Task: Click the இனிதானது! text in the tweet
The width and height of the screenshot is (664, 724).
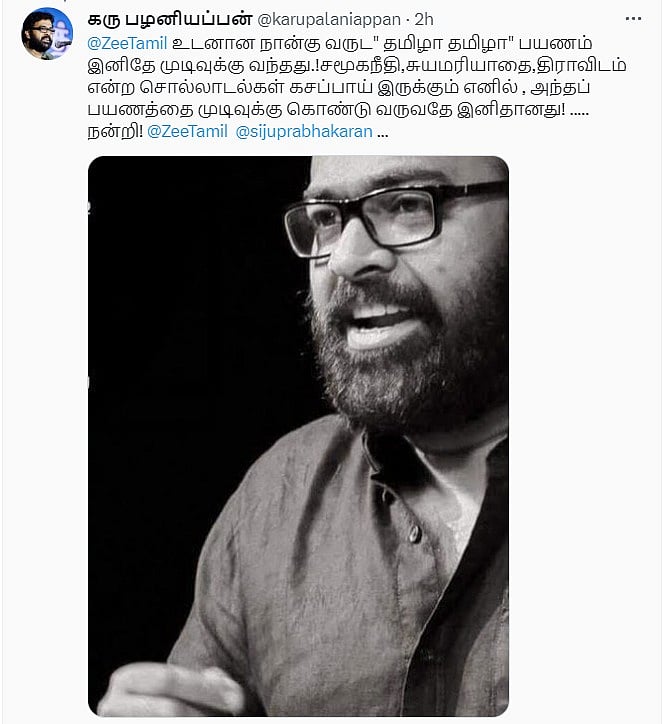Action: point(511,110)
